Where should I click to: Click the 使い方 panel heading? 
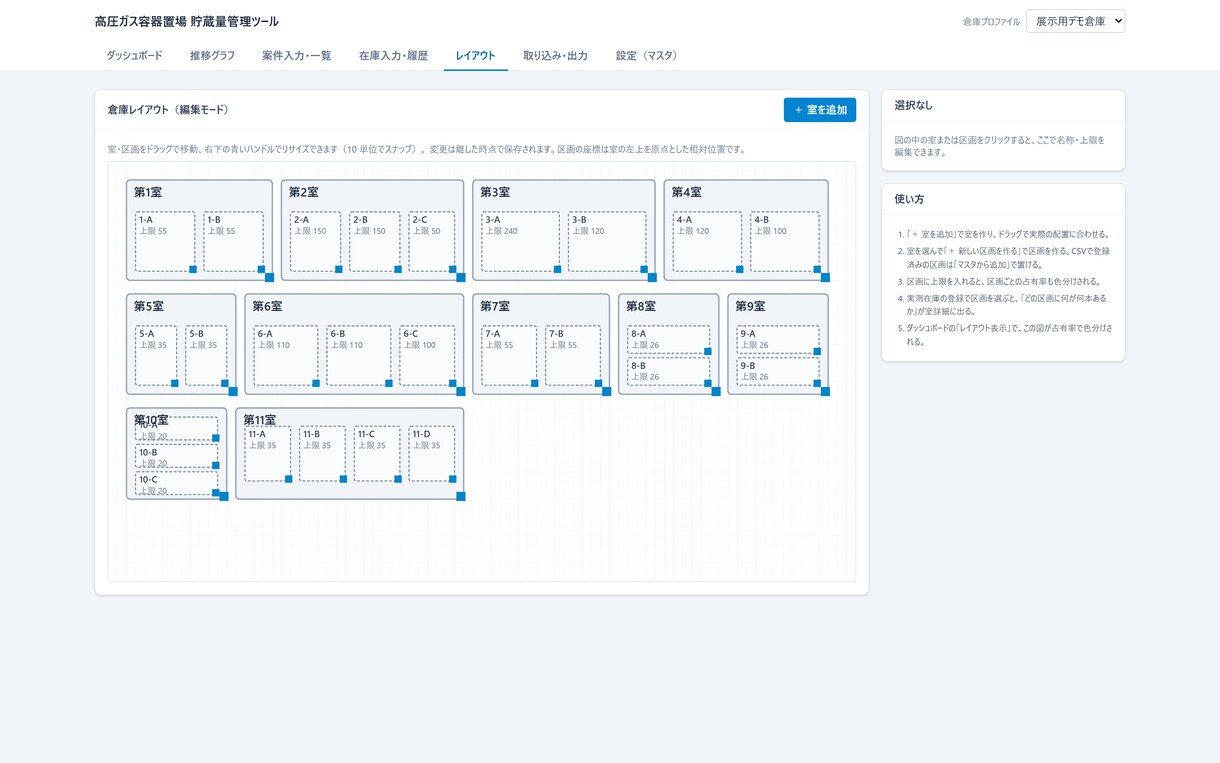pos(909,199)
